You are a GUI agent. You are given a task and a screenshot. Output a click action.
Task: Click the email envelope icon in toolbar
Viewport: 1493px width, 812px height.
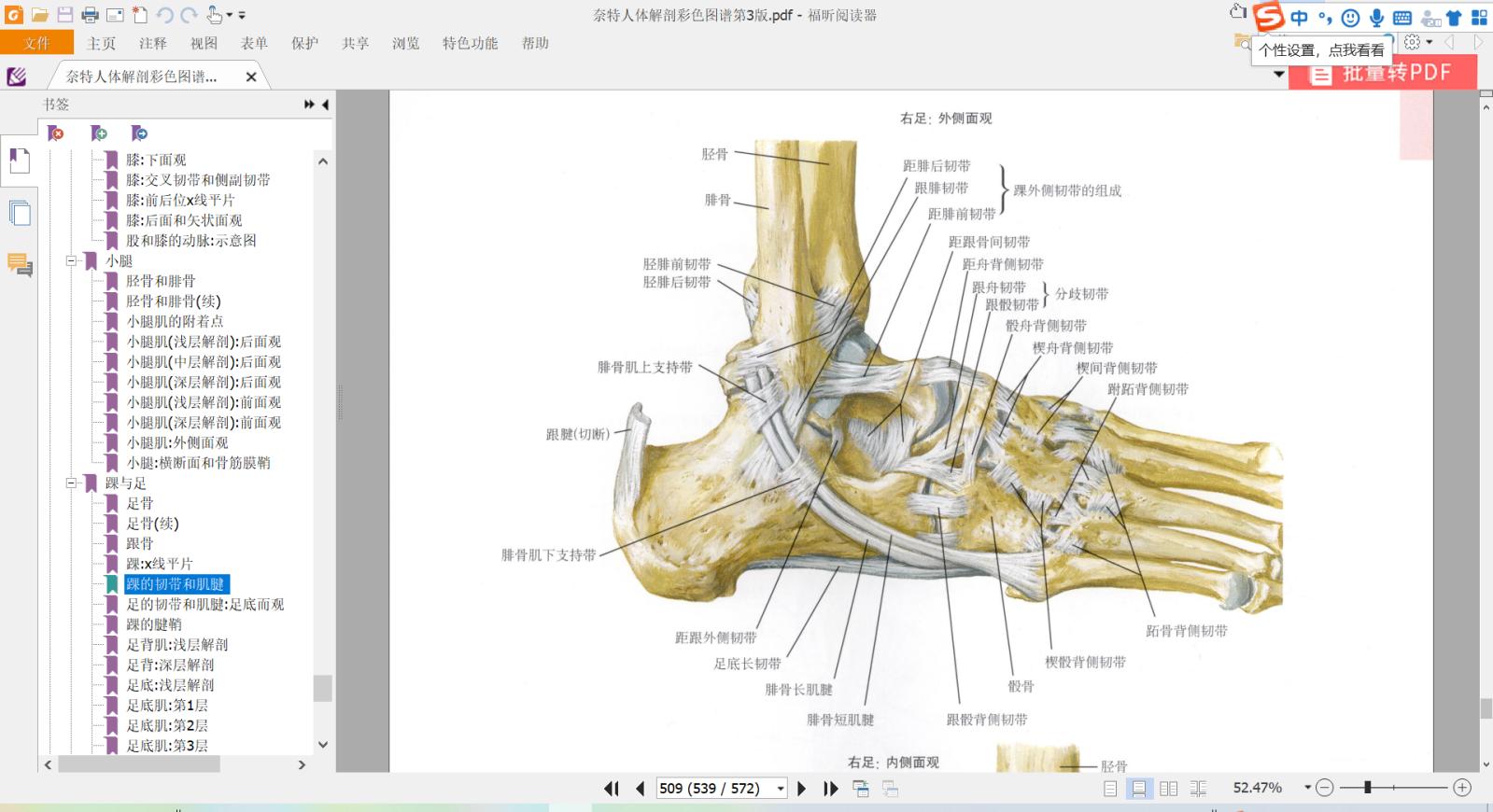[x=115, y=15]
